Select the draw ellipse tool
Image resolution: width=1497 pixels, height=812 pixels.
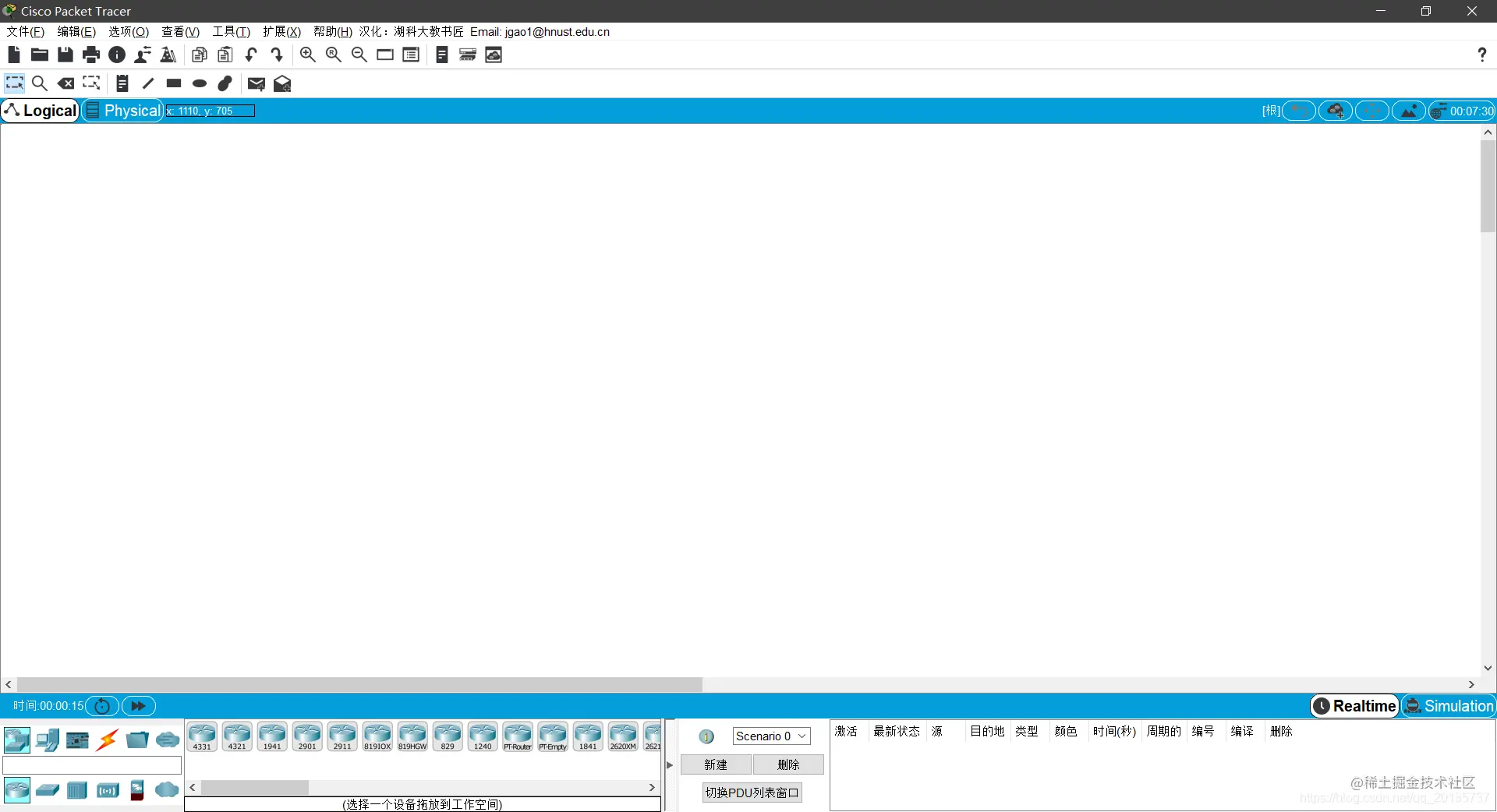click(x=200, y=83)
